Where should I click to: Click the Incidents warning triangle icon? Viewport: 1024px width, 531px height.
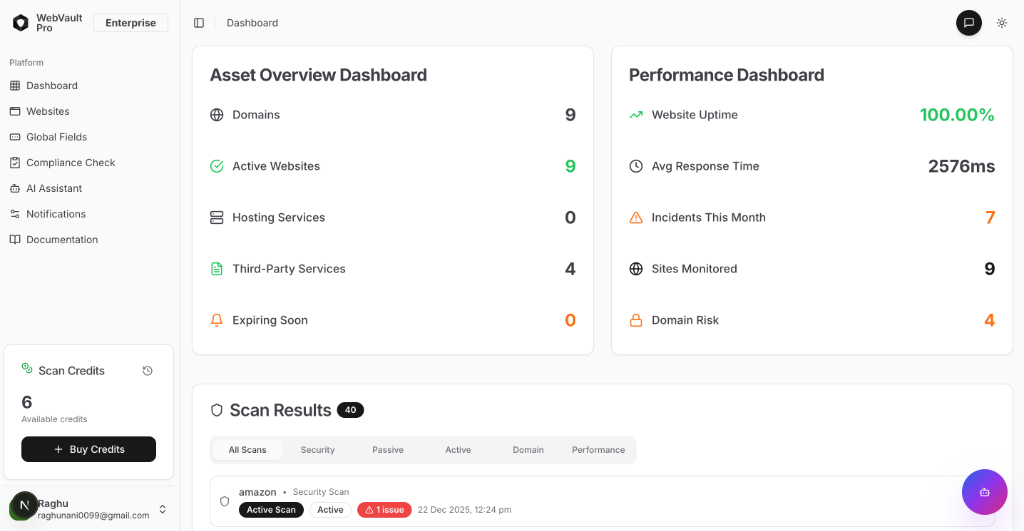click(636, 218)
